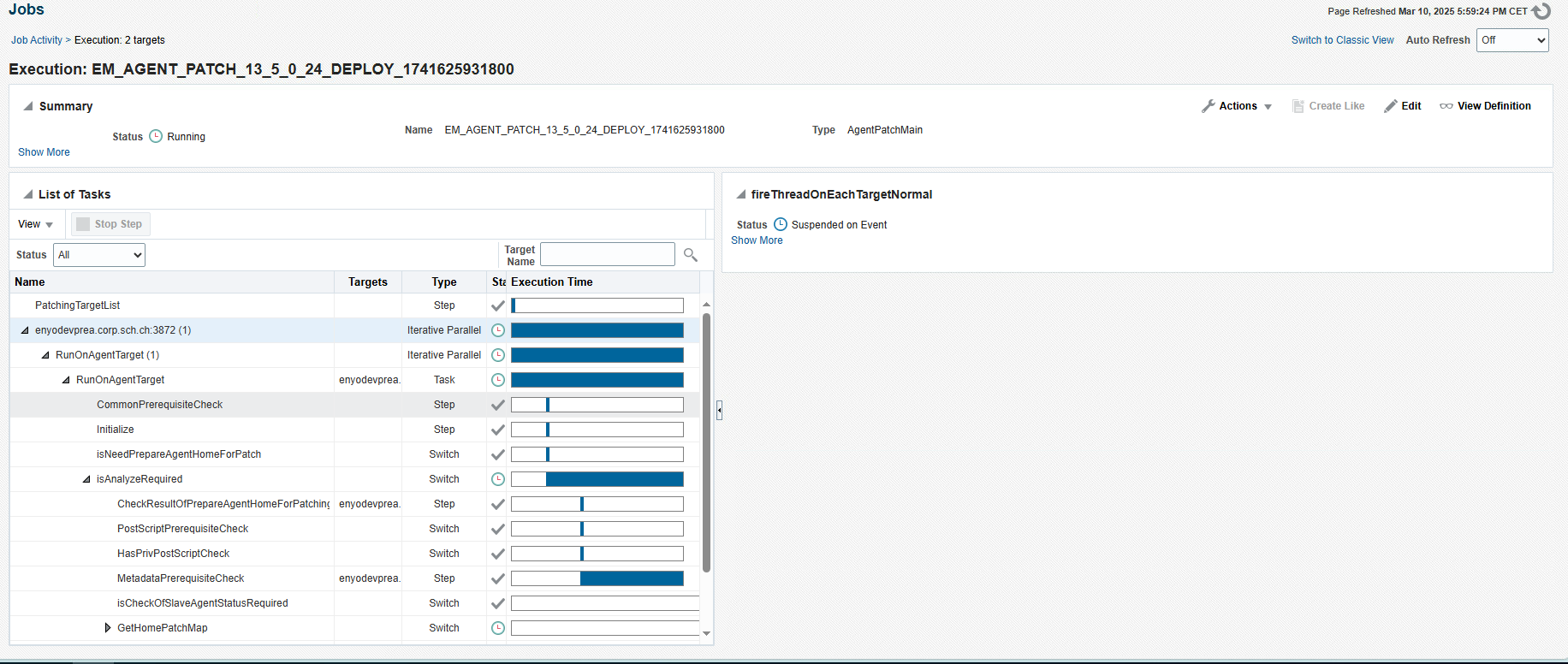Click the task list vertical scrollbar
This screenshot has height=664, width=1568.
click(706, 442)
